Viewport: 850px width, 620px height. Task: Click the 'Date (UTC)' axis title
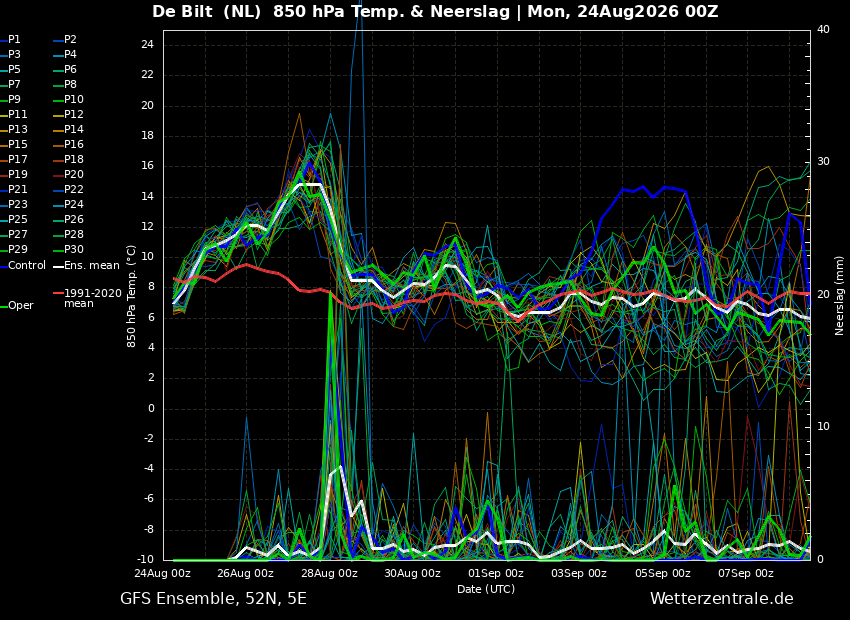tap(486, 589)
